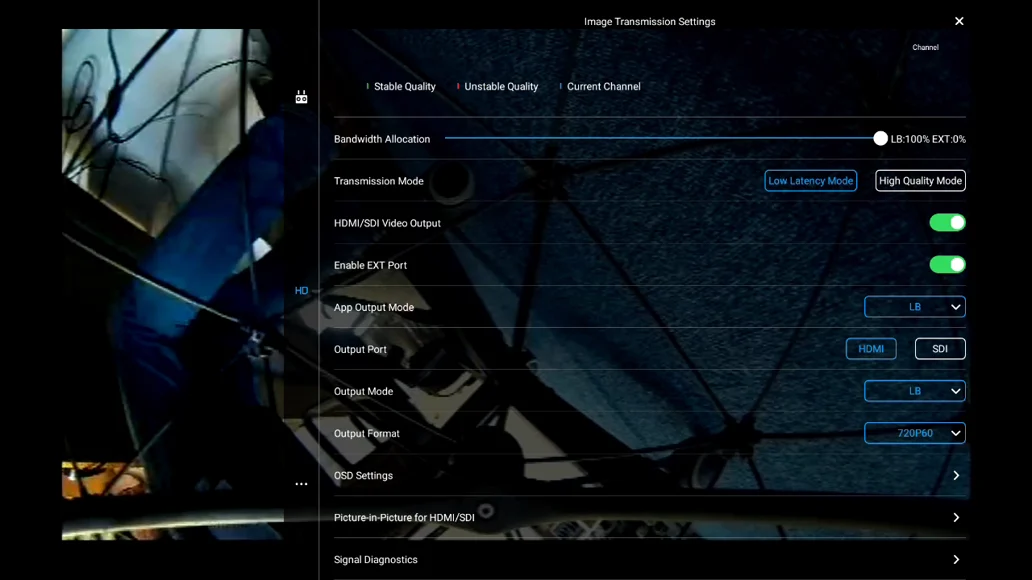Image resolution: width=1032 pixels, height=580 pixels.
Task: Disable the Enable EXT Port switch
Action: [946, 265]
